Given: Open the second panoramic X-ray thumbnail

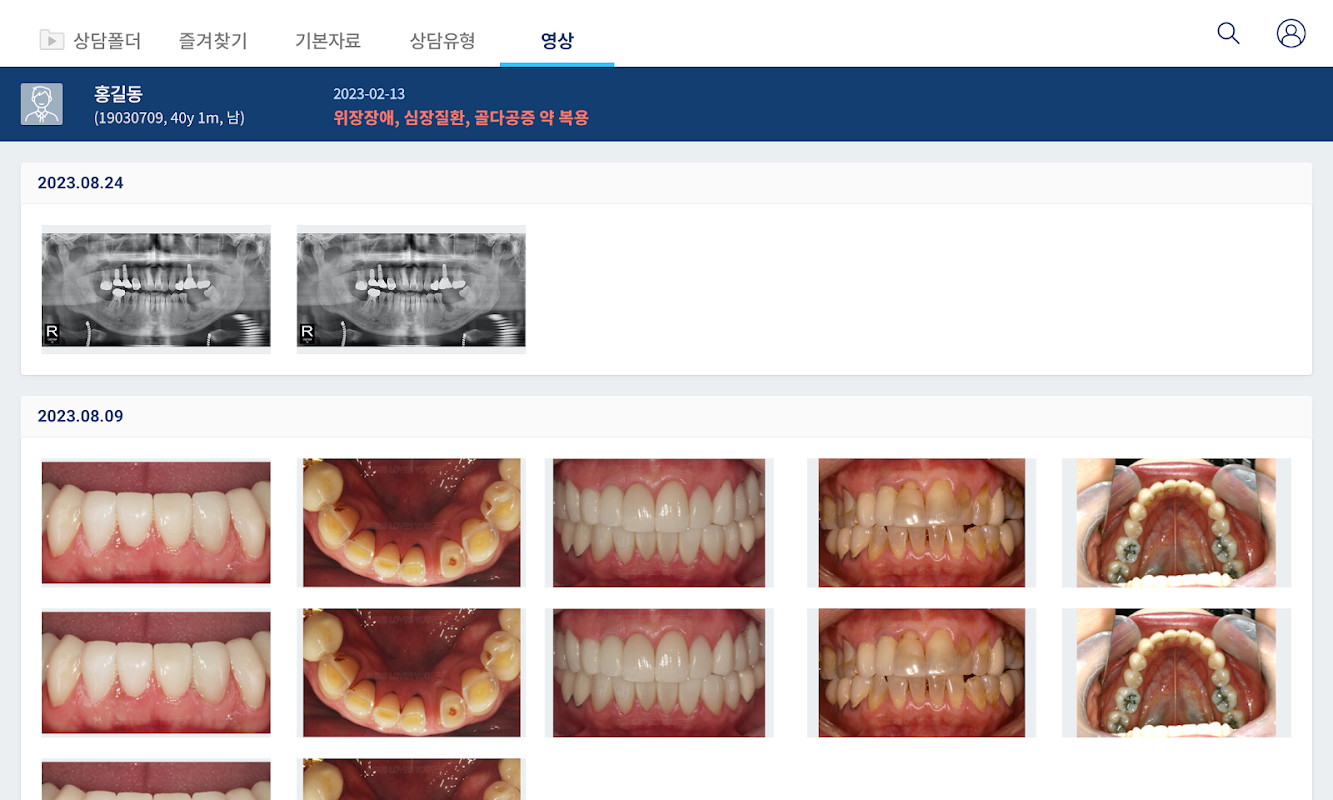Looking at the screenshot, I should click(x=411, y=289).
